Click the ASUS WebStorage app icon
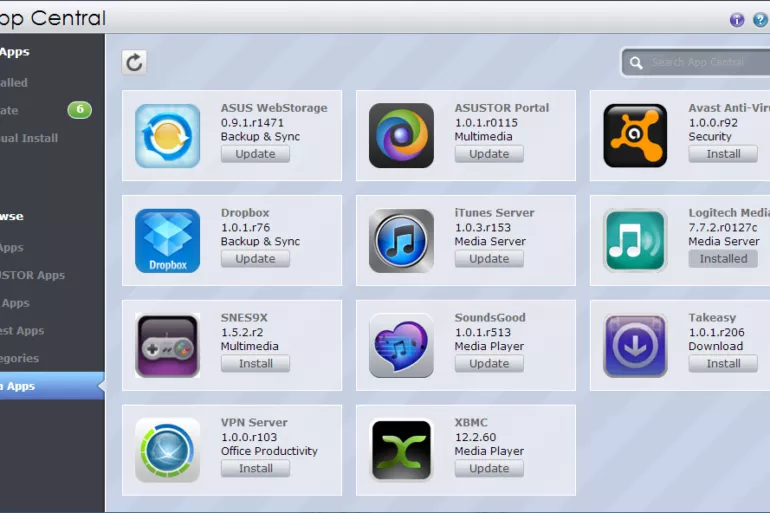770x513 pixels. click(167, 136)
